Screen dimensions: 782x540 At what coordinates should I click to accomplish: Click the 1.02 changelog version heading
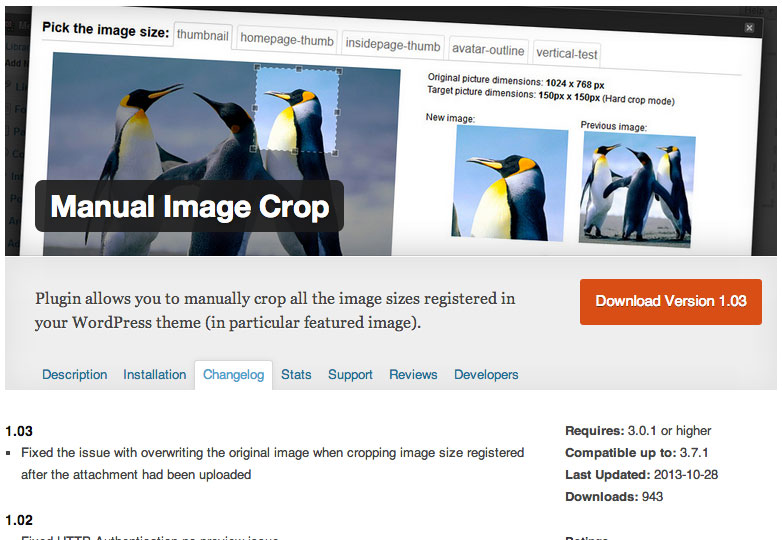coord(19,521)
